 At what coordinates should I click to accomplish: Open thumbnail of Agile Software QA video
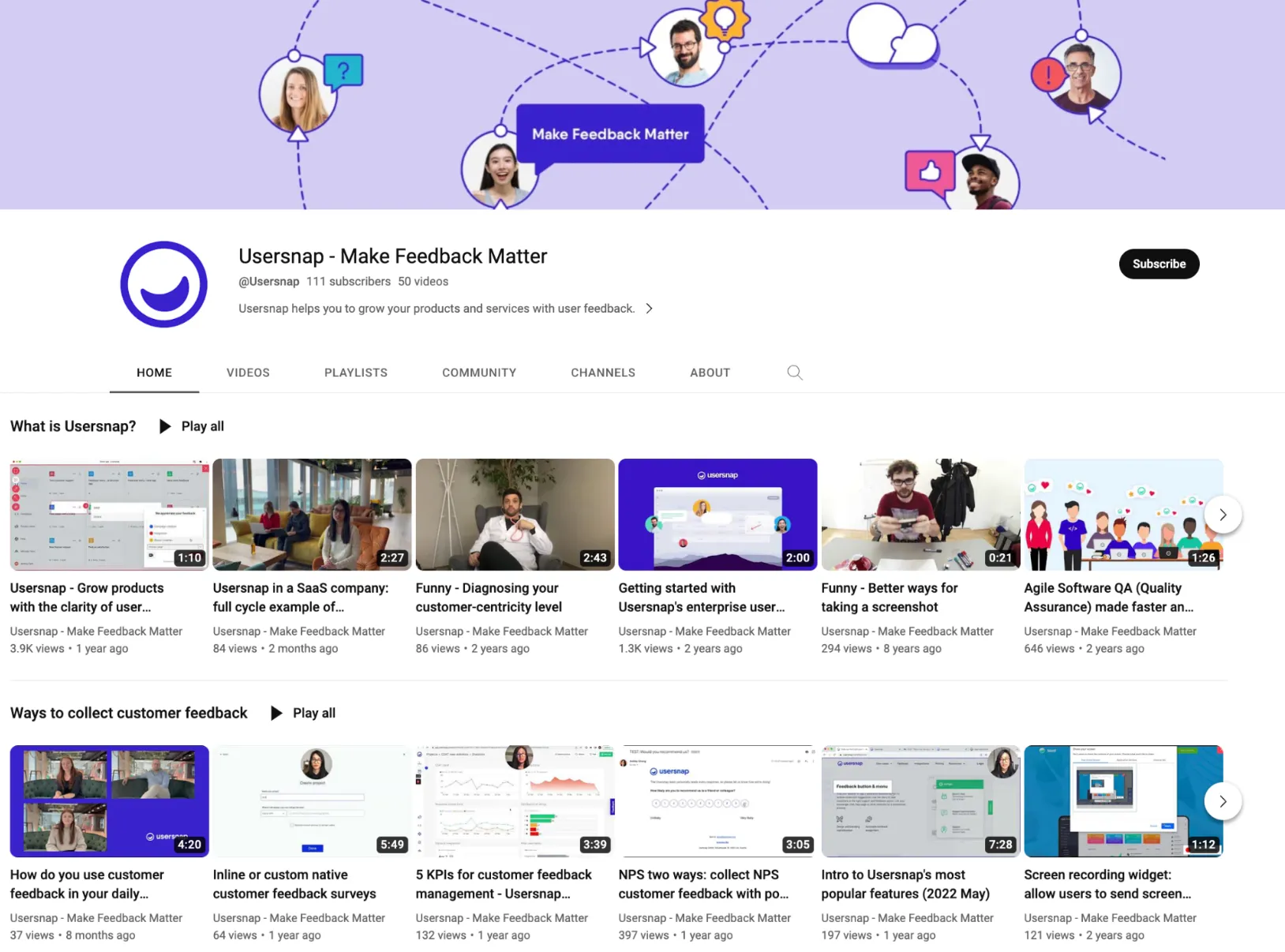pos(1123,515)
